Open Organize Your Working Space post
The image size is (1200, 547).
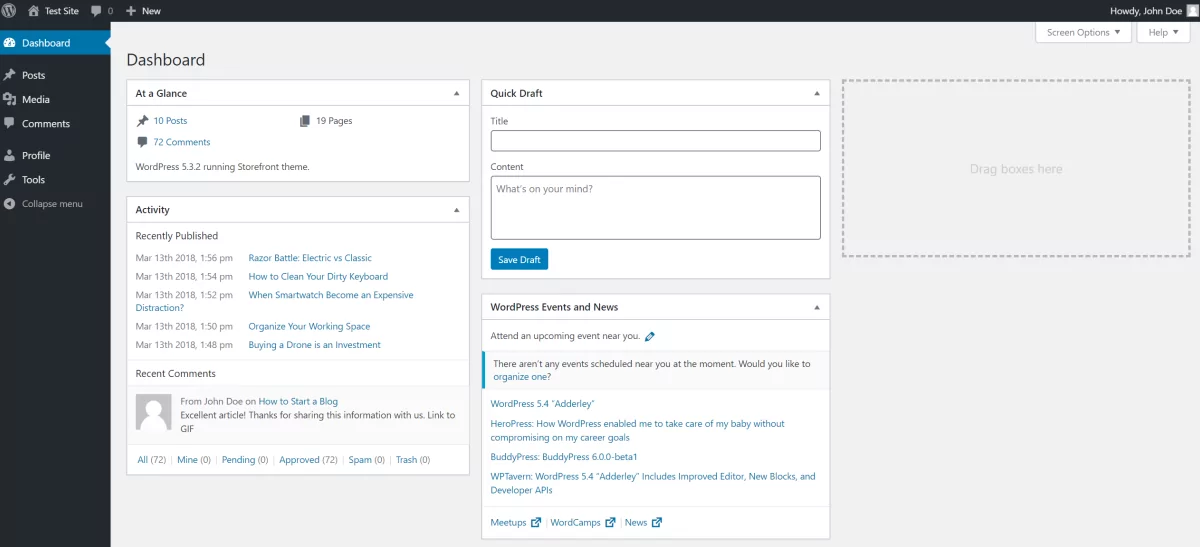pyautogui.click(x=309, y=327)
